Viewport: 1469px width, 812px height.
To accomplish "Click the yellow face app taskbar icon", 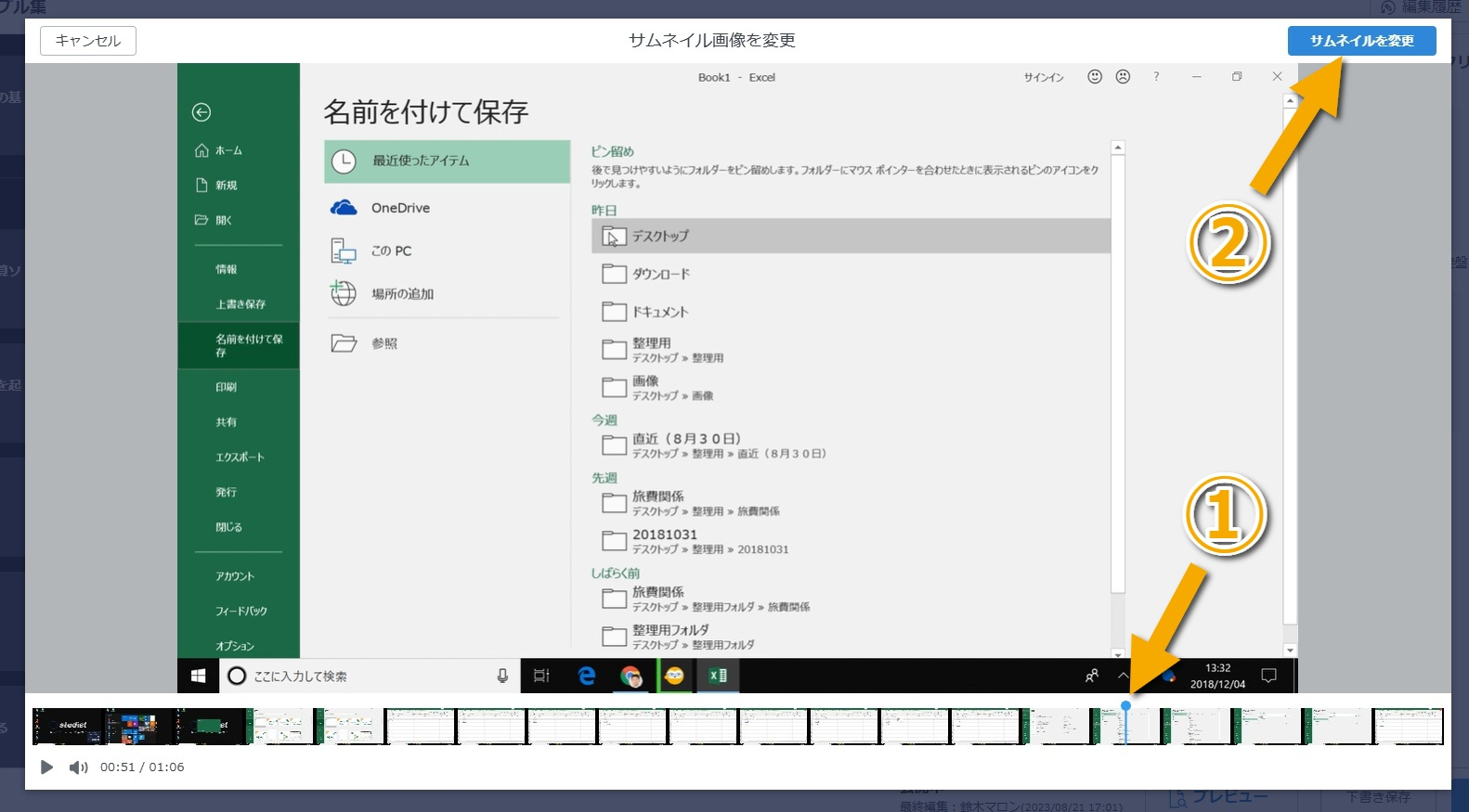I will pos(675,677).
